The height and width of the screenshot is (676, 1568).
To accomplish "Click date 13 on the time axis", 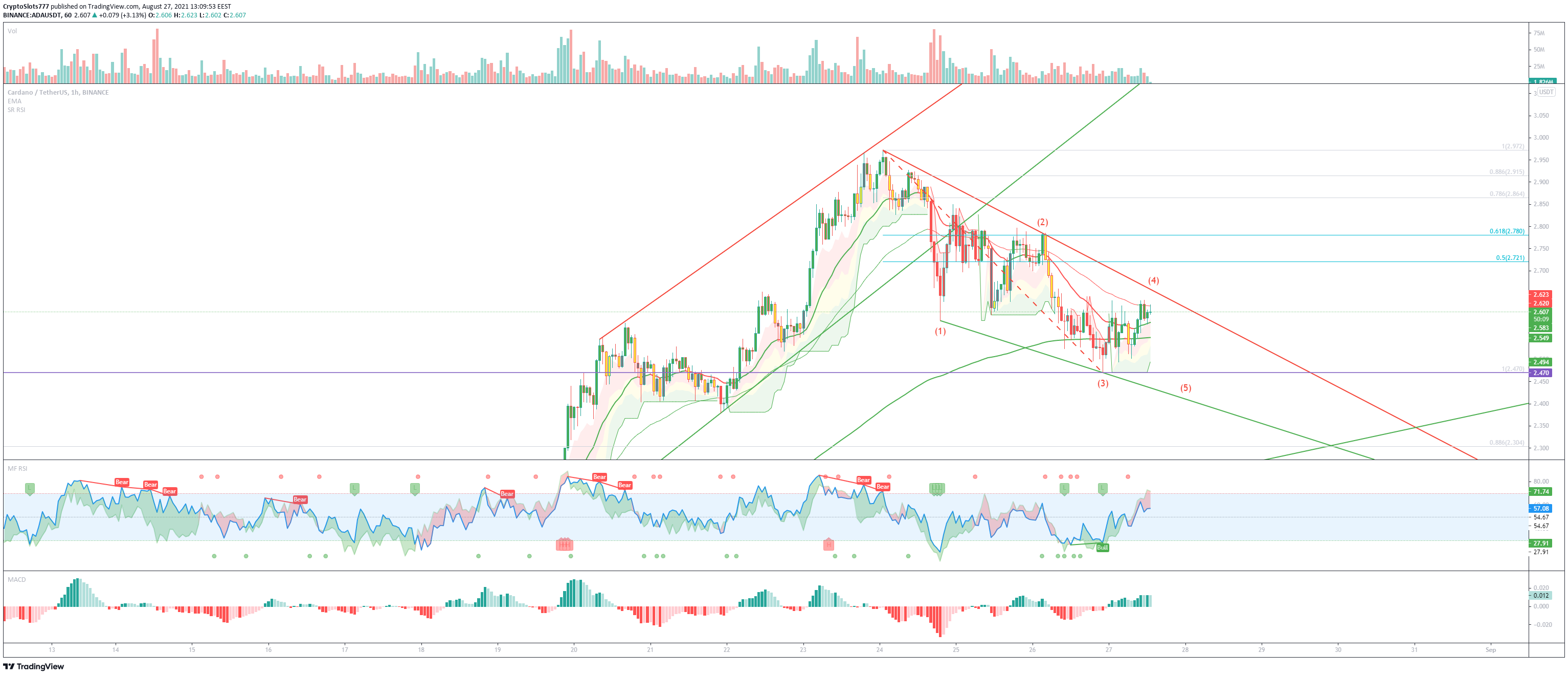I will point(52,650).
